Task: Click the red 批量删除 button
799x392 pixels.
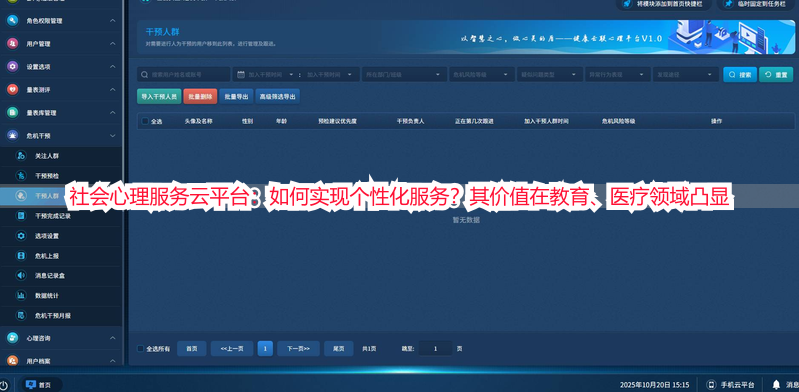Action: (200, 96)
